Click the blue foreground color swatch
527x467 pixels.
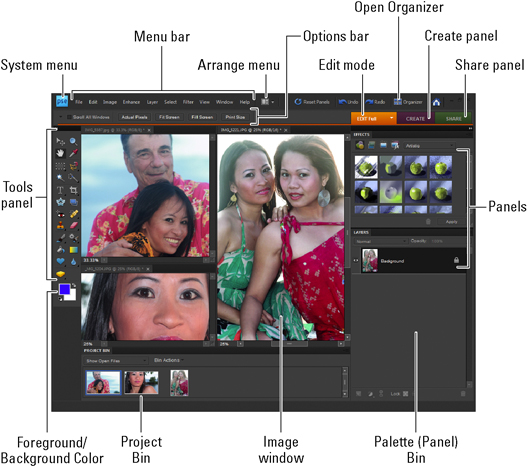coord(64,289)
